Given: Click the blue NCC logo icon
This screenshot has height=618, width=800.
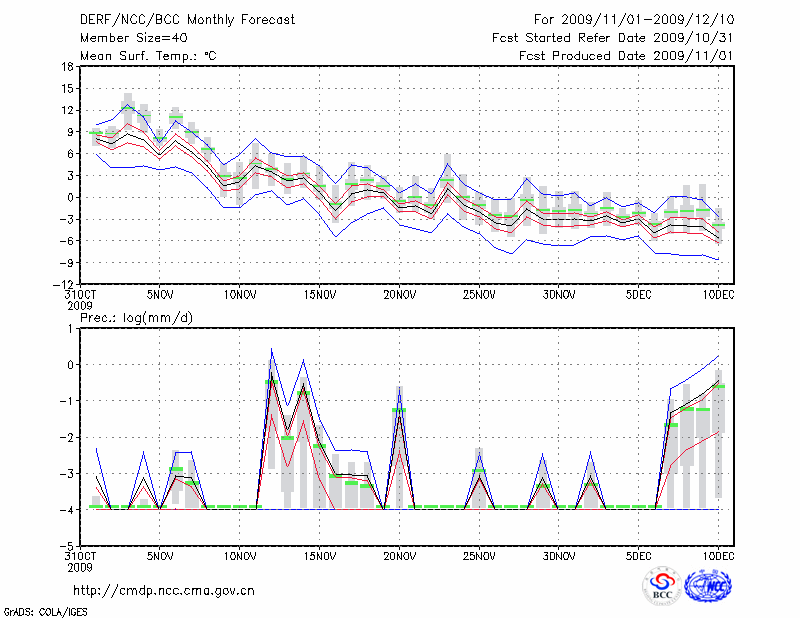Looking at the screenshot, I should 709,587.
